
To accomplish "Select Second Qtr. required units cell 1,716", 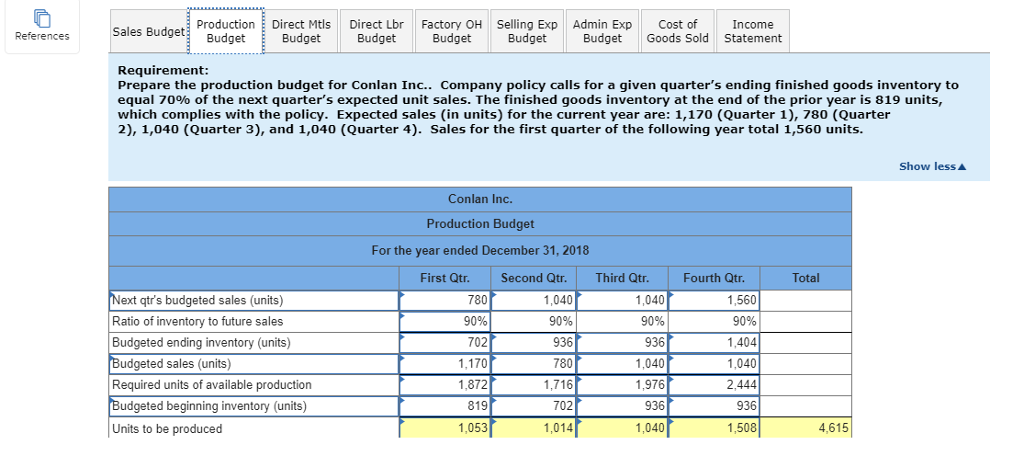I will [x=534, y=385].
